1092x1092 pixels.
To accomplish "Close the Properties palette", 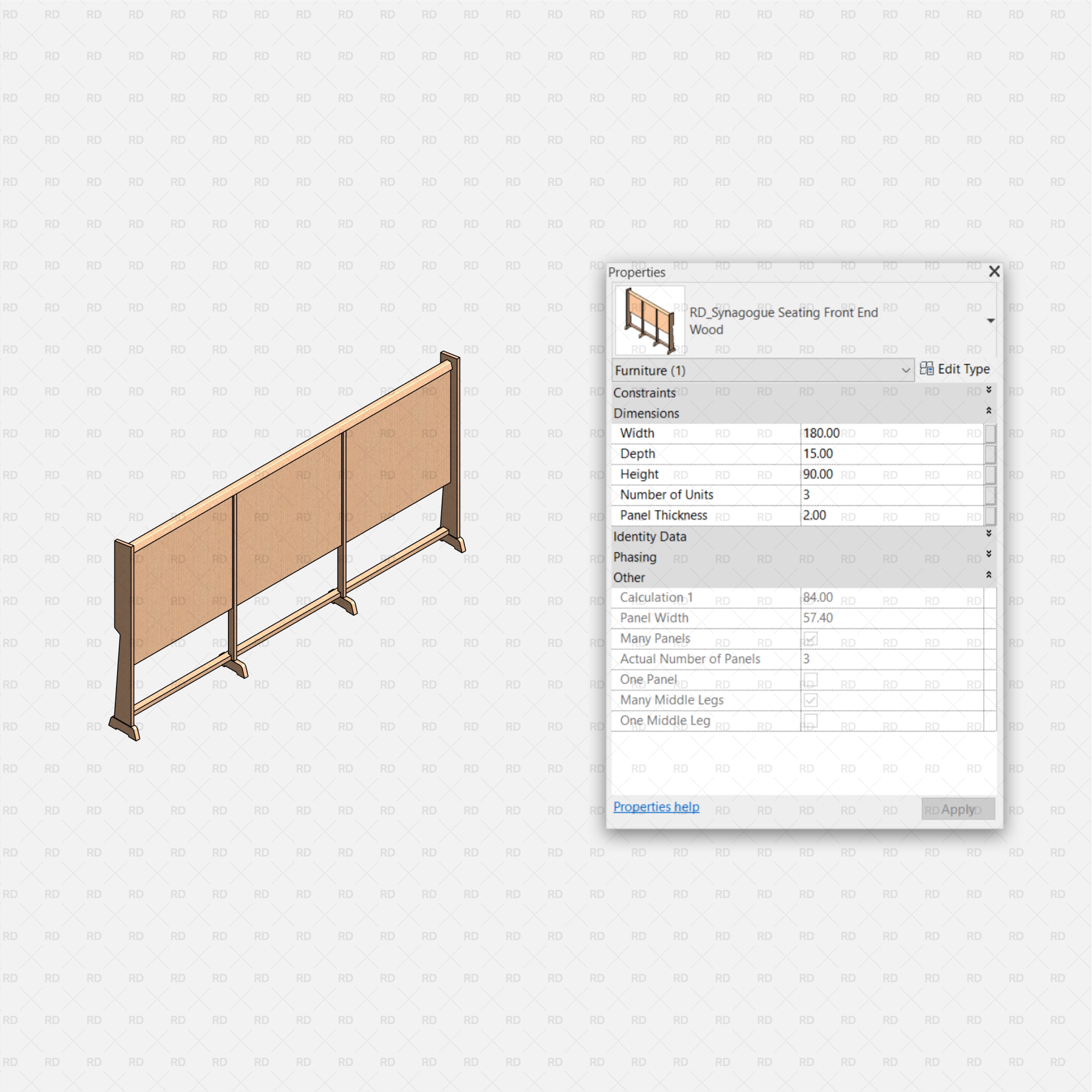I will 995,272.
